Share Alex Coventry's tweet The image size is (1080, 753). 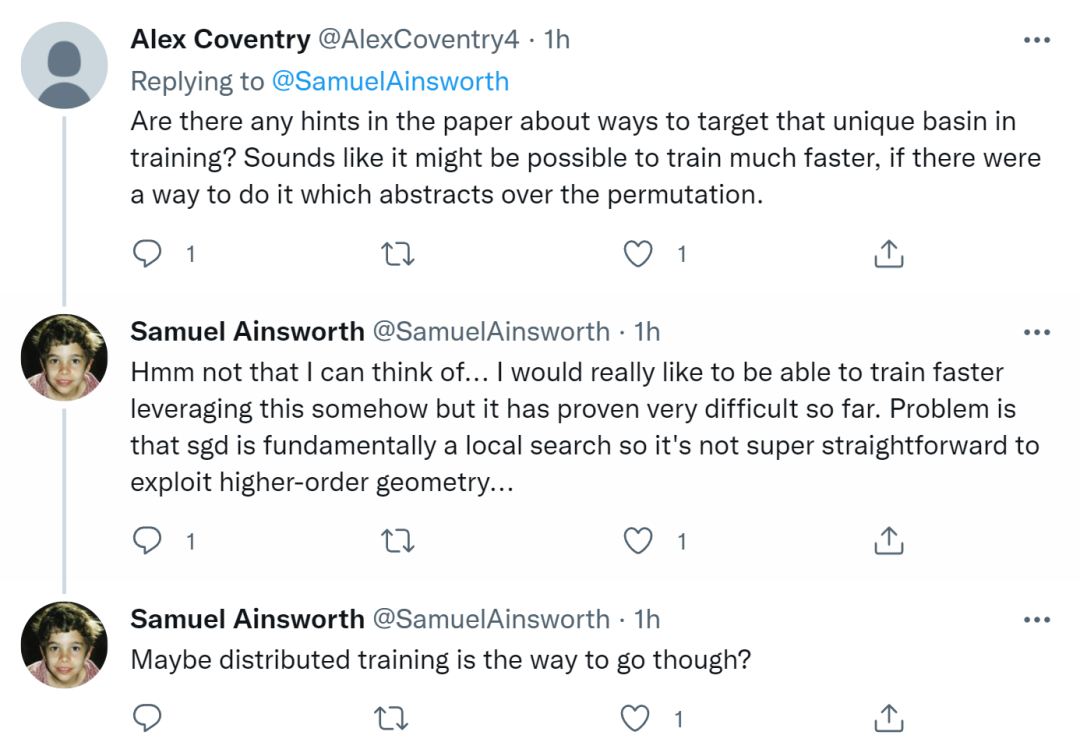click(888, 254)
